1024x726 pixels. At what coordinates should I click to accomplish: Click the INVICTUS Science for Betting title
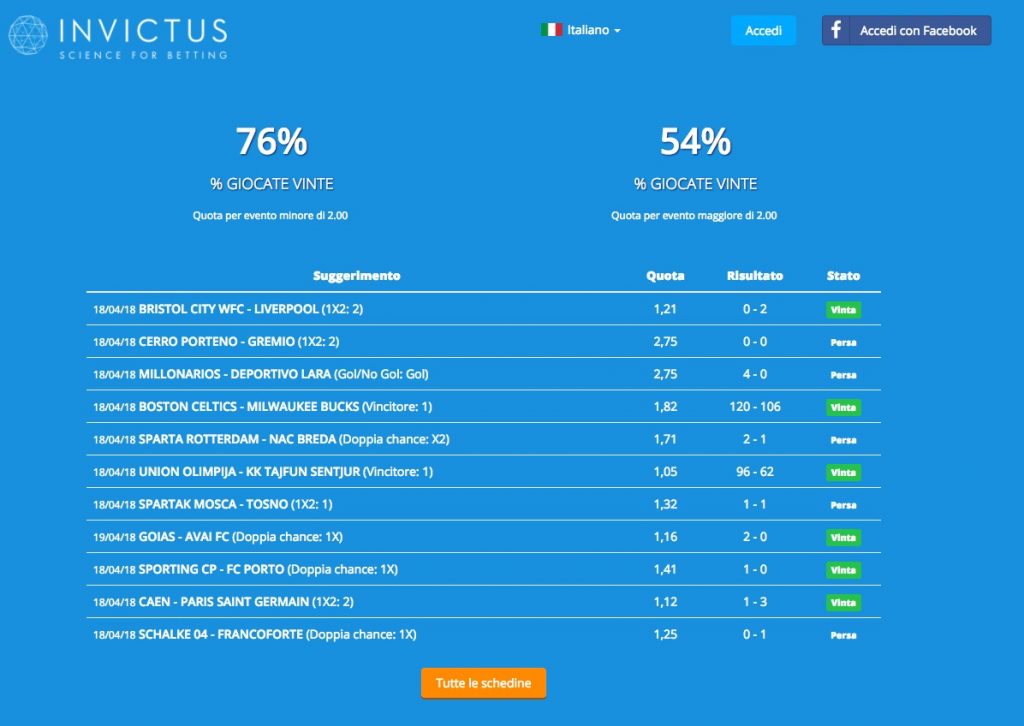[x=144, y=39]
